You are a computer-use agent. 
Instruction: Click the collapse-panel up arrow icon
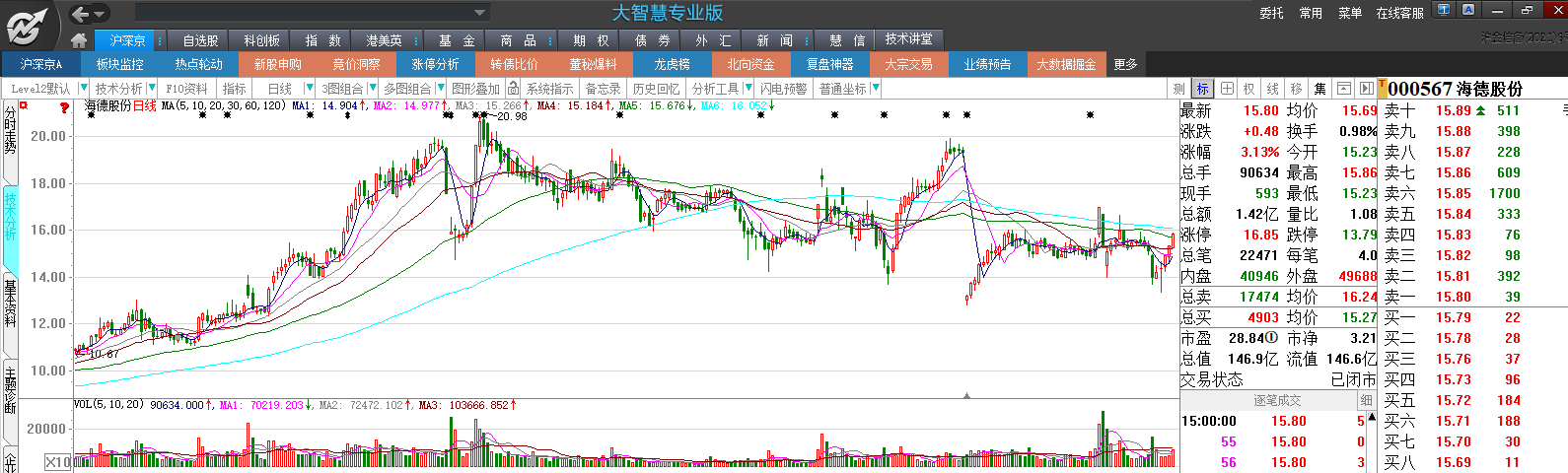(x=1343, y=89)
